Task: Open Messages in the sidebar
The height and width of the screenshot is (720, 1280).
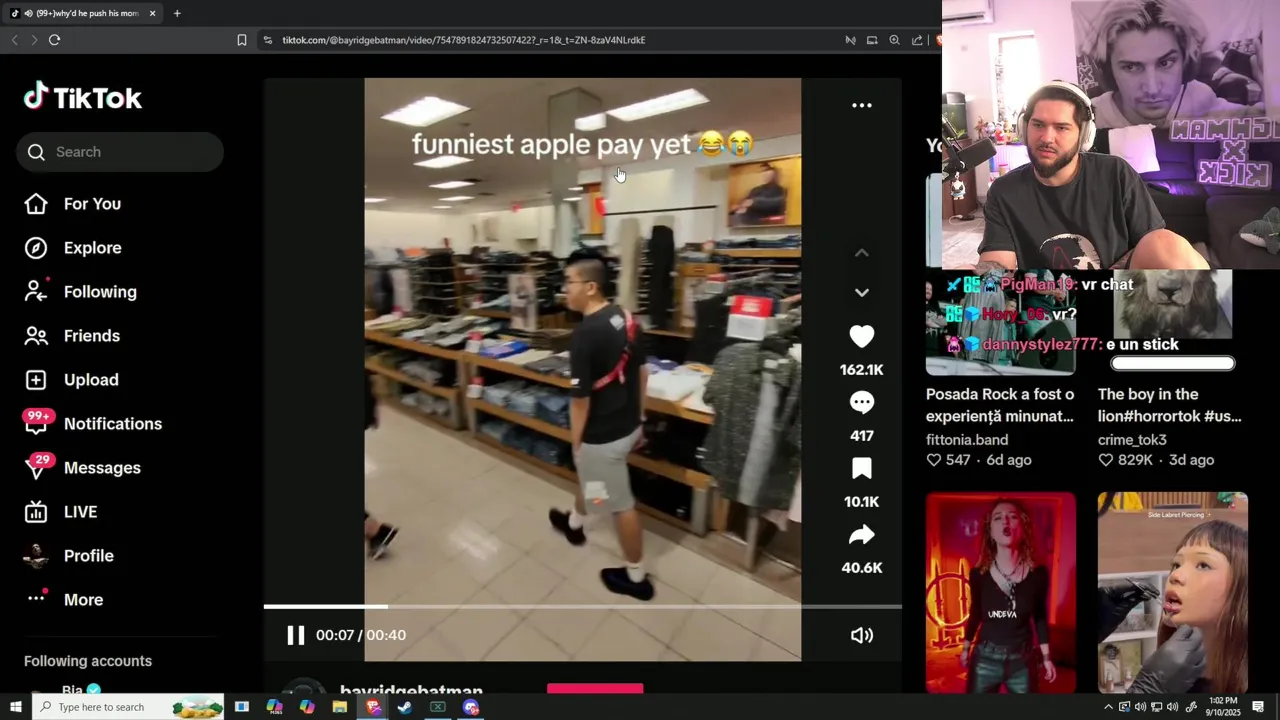Action: click(x=102, y=468)
